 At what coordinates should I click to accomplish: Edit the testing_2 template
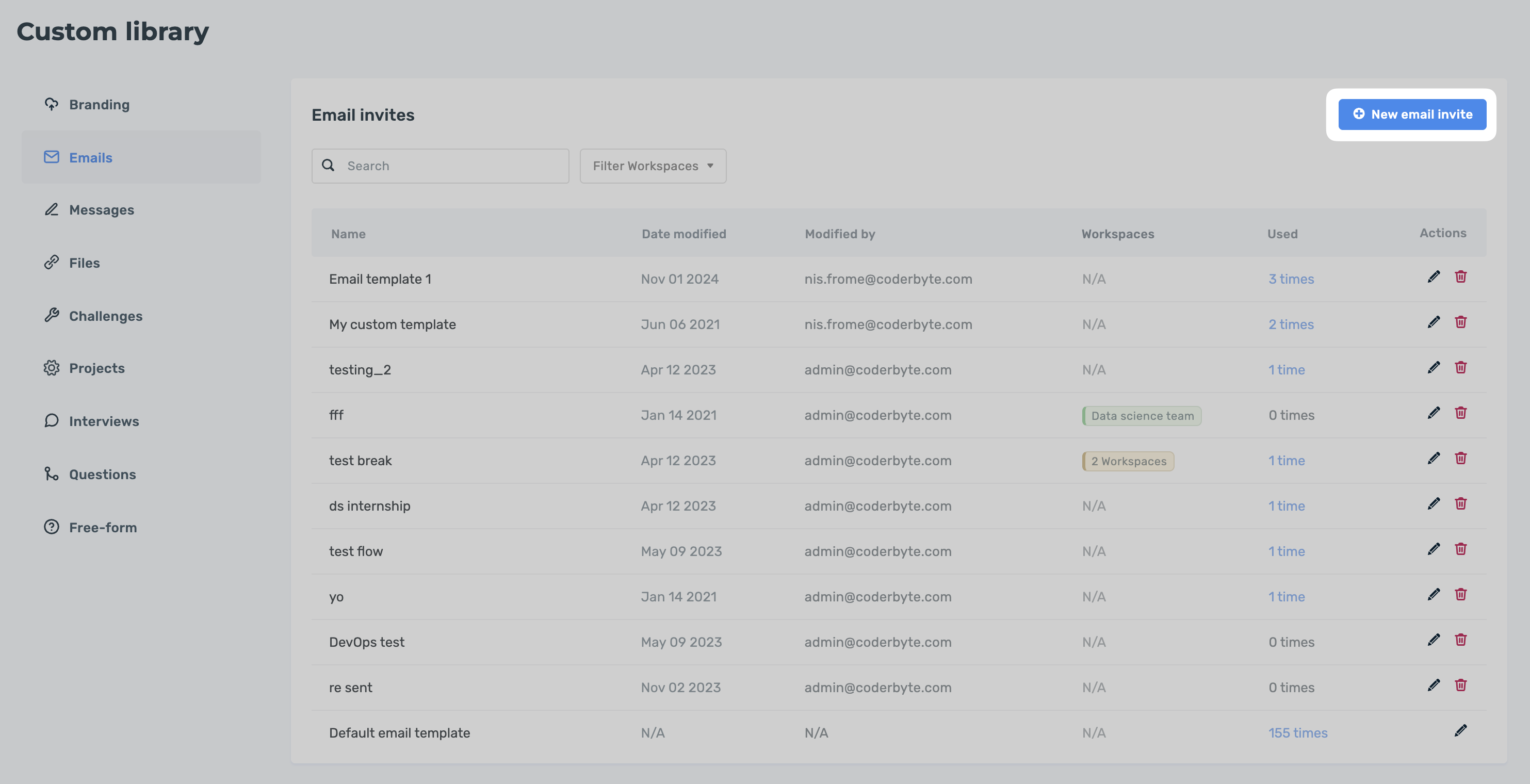[1433, 368]
